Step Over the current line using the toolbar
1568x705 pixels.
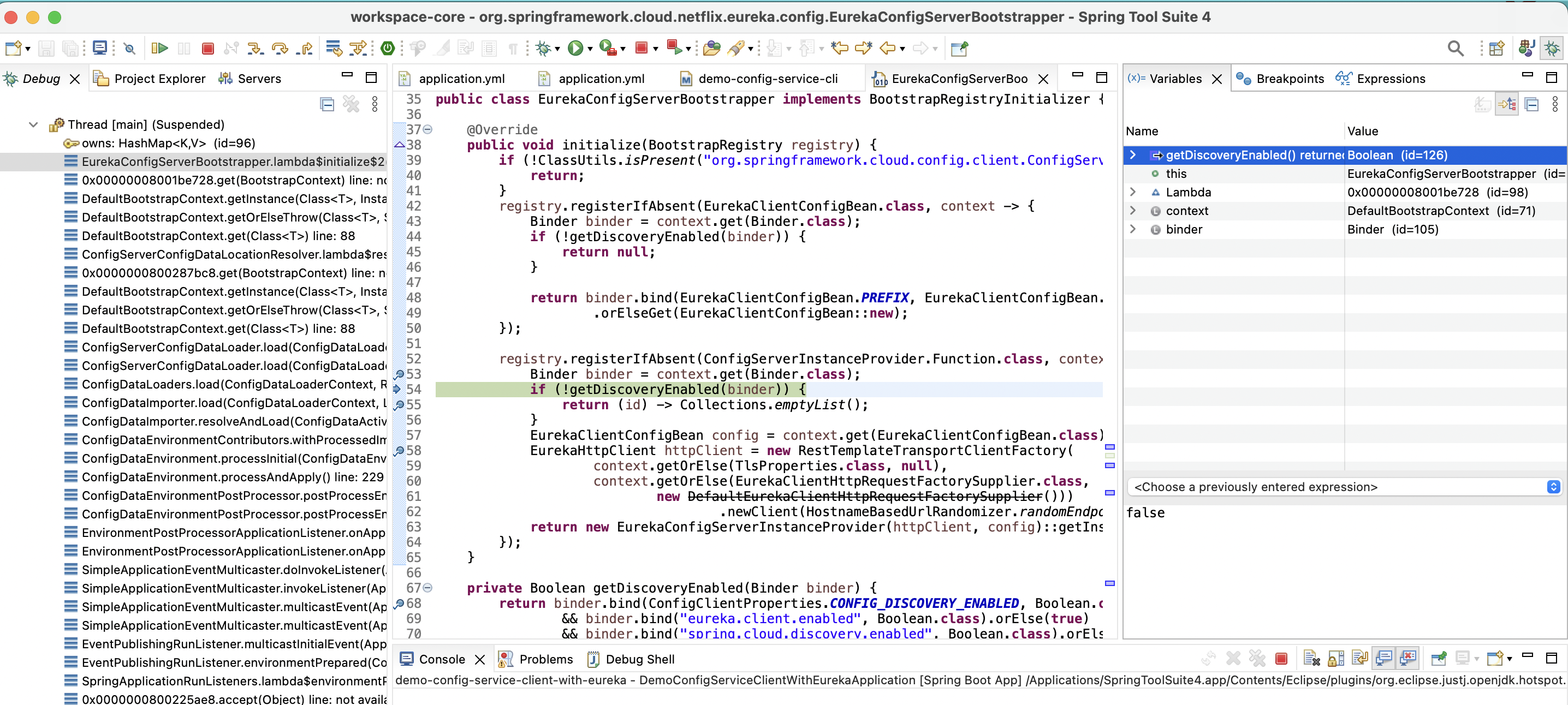coord(280,49)
